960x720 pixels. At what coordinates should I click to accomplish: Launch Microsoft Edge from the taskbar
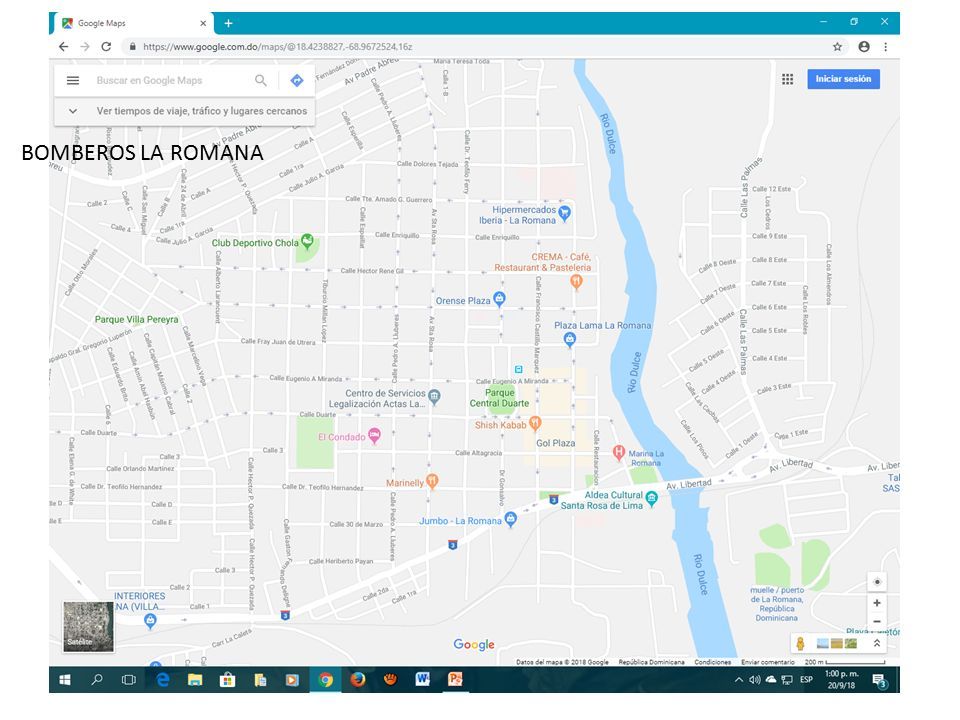163,680
